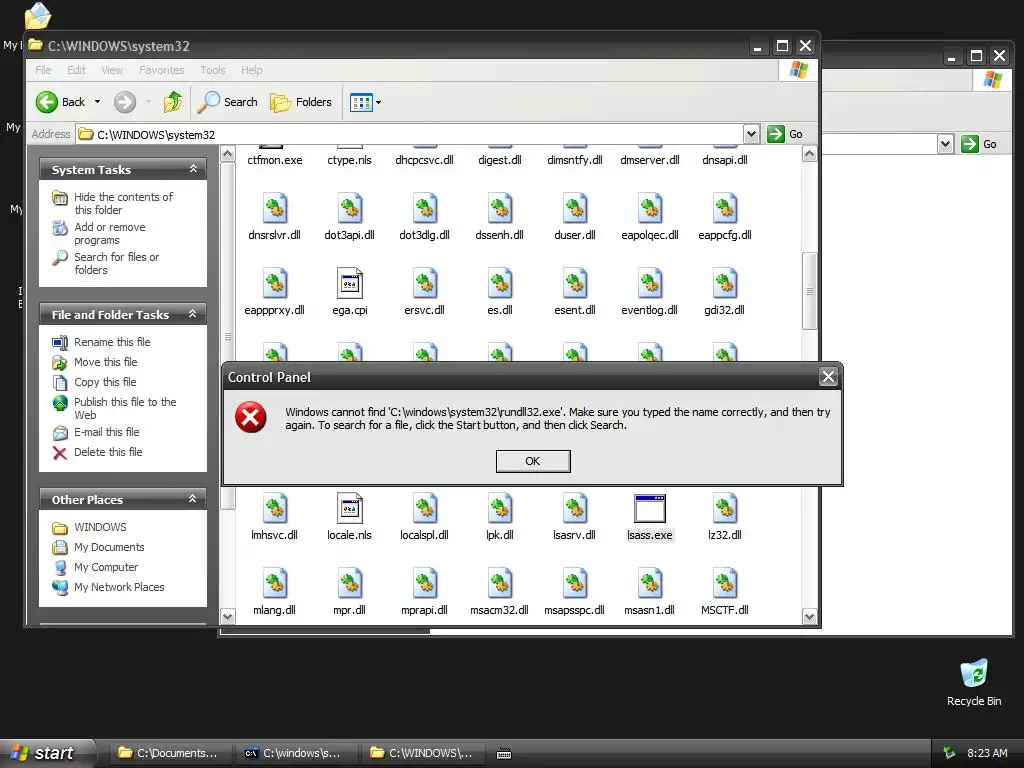The width and height of the screenshot is (1024, 768).
Task: Click Go in the background Explorer window
Action: click(x=980, y=144)
